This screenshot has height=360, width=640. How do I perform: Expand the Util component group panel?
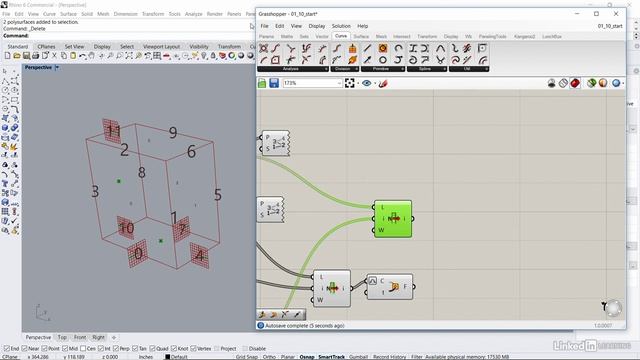point(469,69)
